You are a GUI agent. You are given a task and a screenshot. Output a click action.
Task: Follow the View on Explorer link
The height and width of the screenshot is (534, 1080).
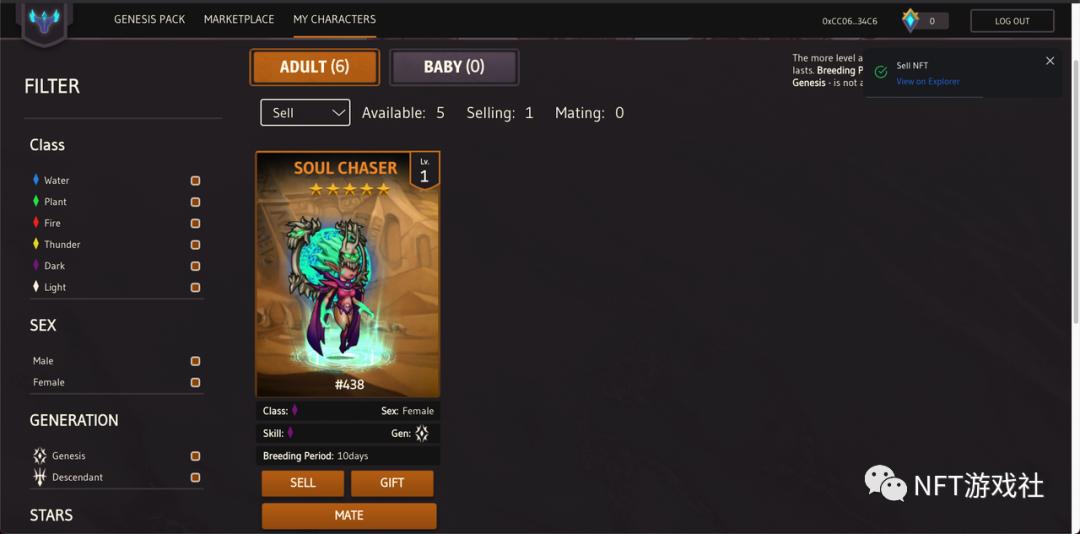(928, 81)
